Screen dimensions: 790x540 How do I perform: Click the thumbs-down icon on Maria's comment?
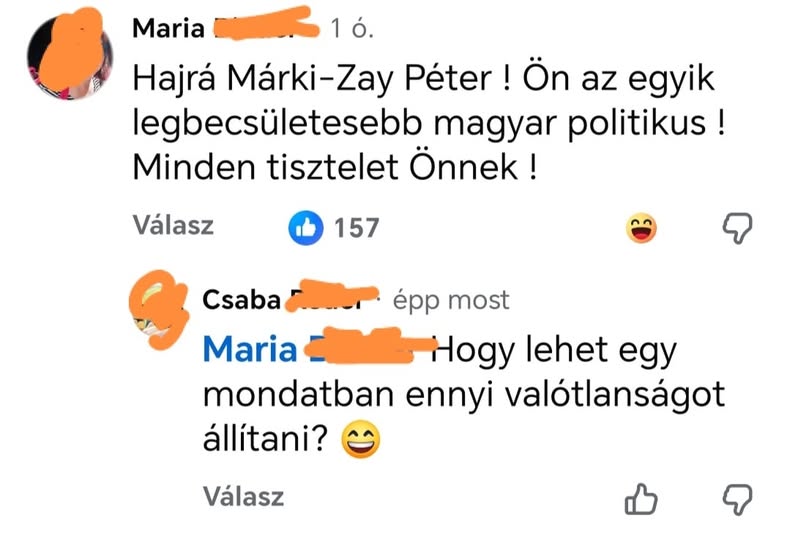[x=736, y=228]
